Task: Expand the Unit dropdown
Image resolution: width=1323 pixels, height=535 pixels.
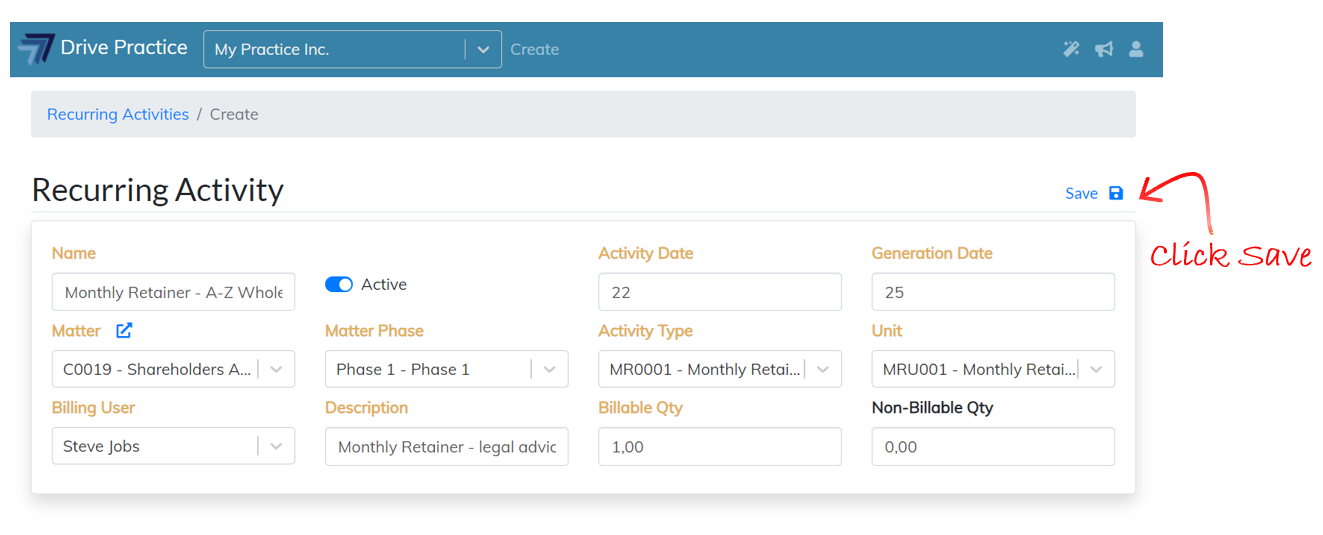Action: [x=1096, y=370]
